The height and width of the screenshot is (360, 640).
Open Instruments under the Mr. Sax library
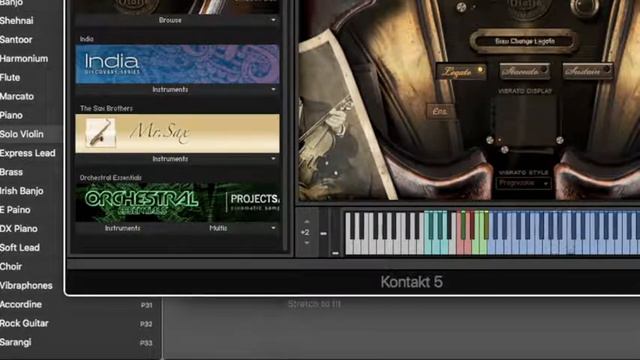pyautogui.click(x=170, y=159)
